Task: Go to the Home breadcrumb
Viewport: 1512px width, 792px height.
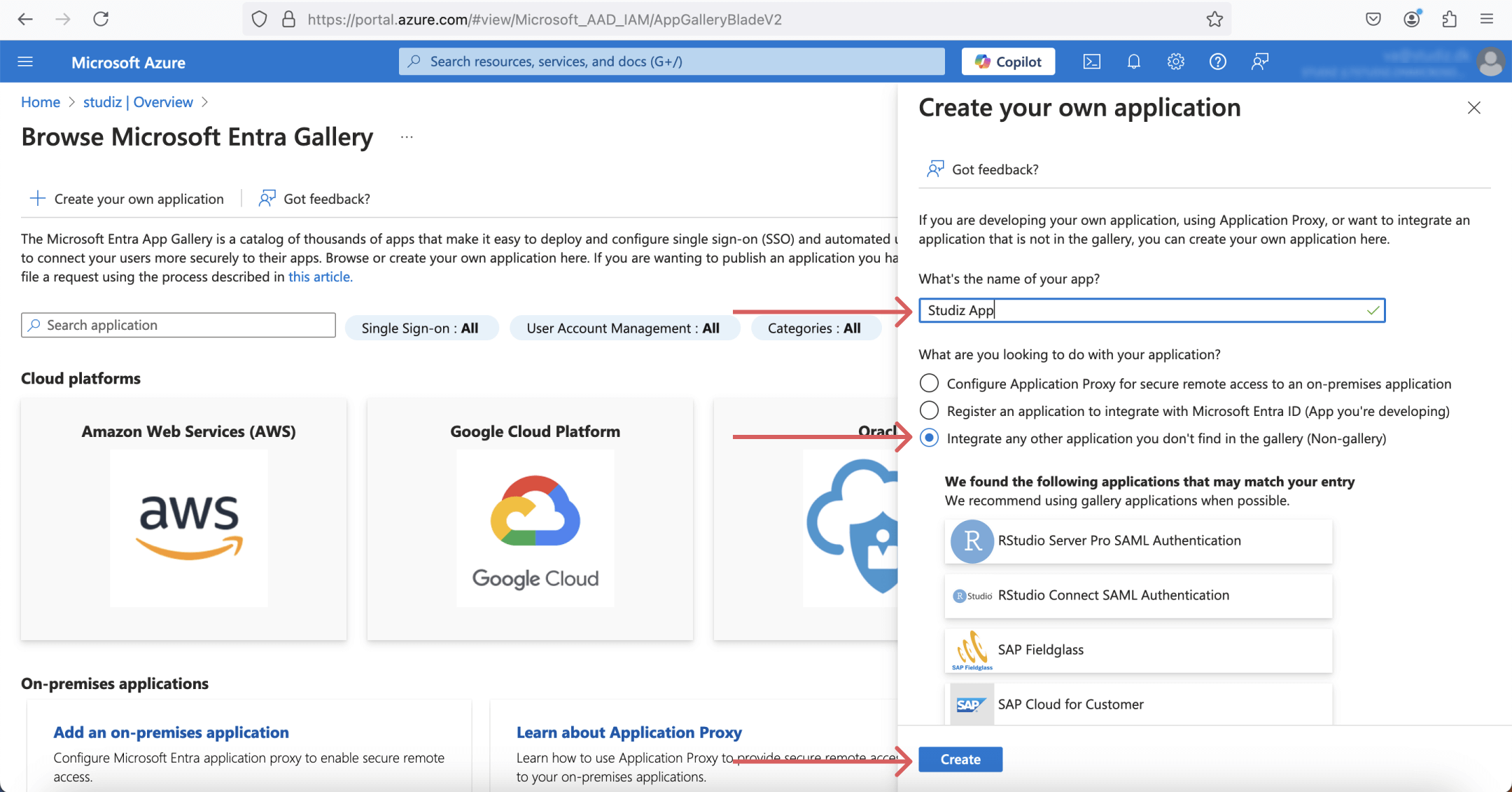Action: [41, 102]
